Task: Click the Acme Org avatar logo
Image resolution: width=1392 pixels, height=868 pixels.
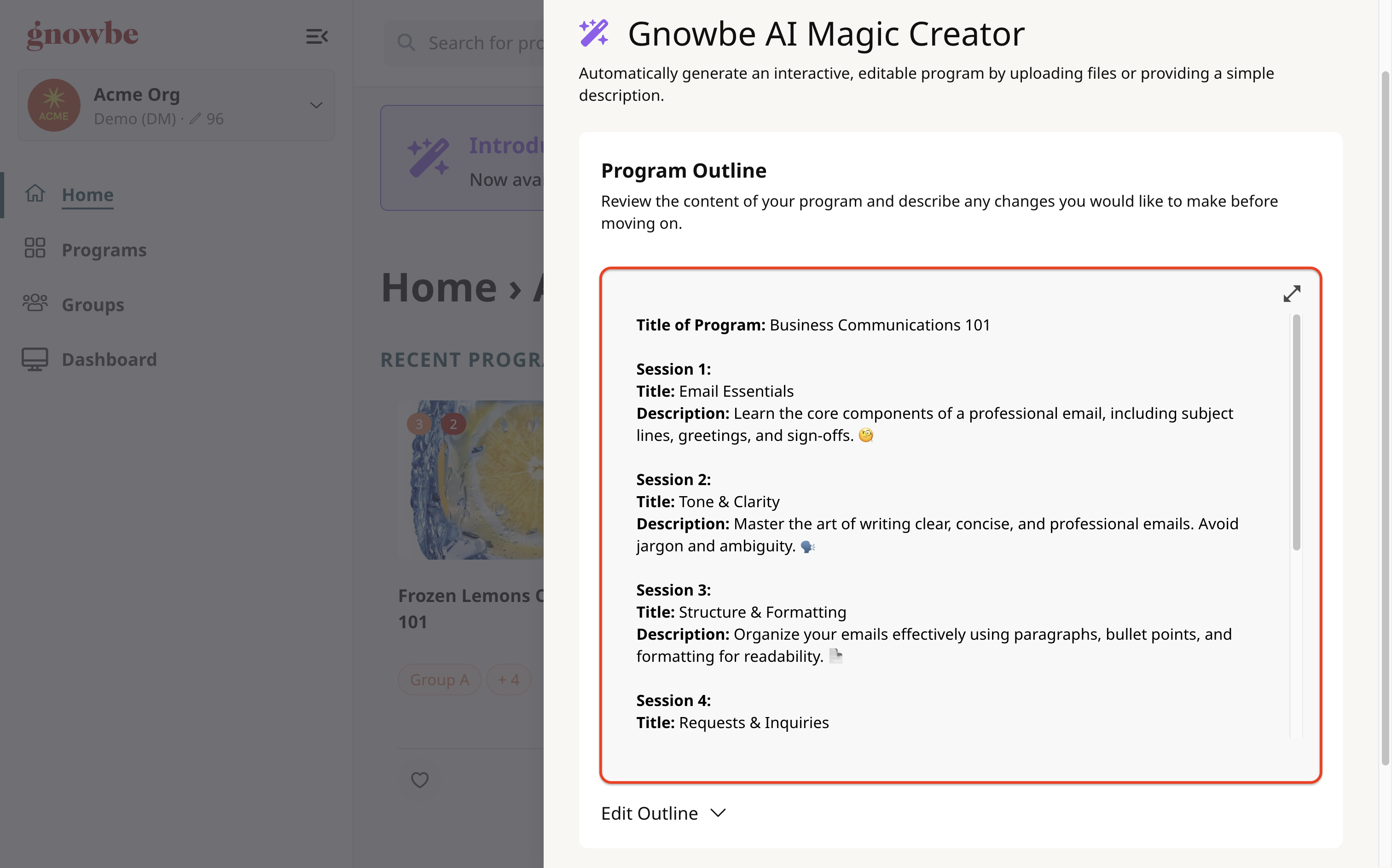Action: 54,105
